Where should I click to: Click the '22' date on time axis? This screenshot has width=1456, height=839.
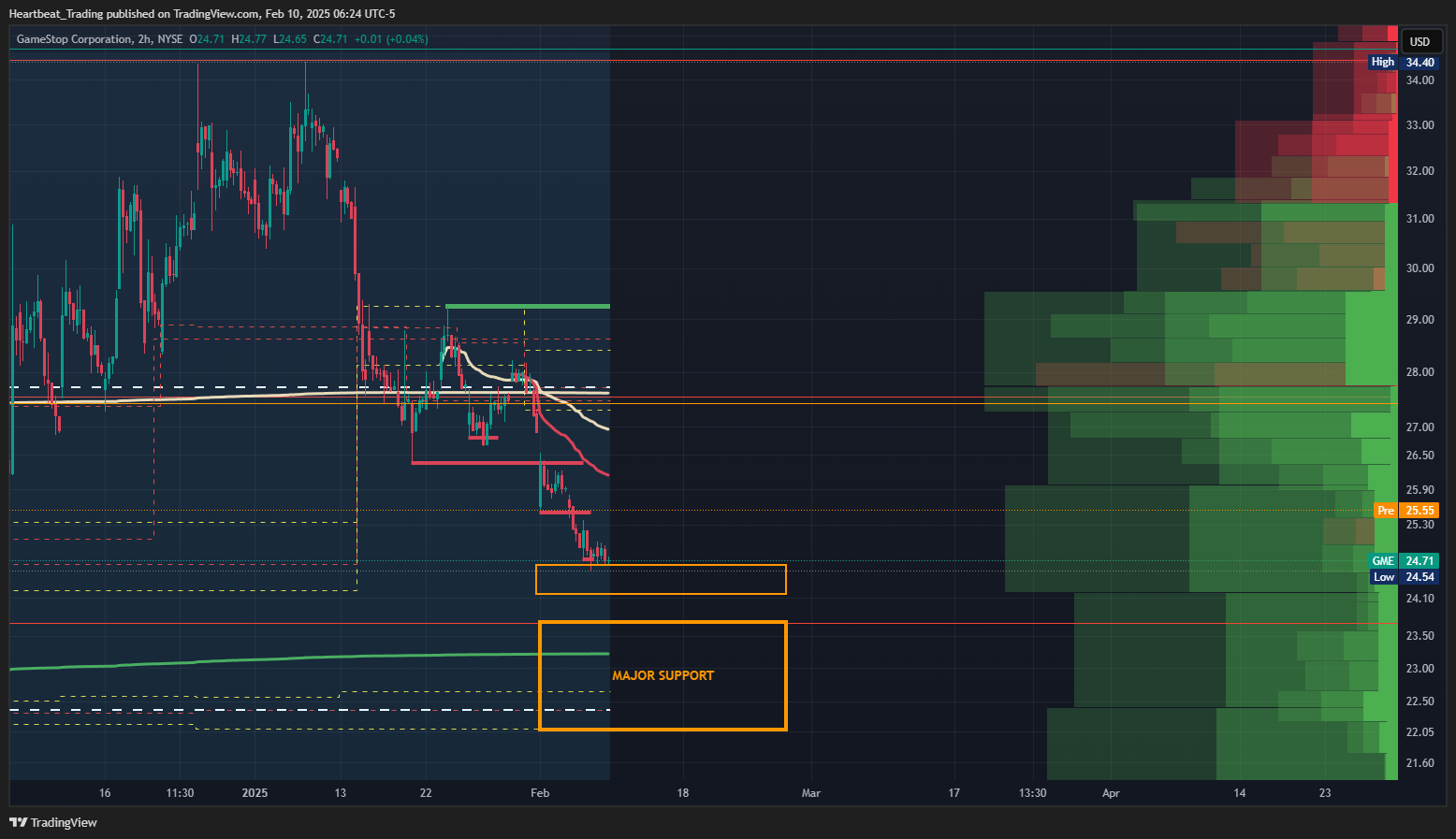coord(426,793)
